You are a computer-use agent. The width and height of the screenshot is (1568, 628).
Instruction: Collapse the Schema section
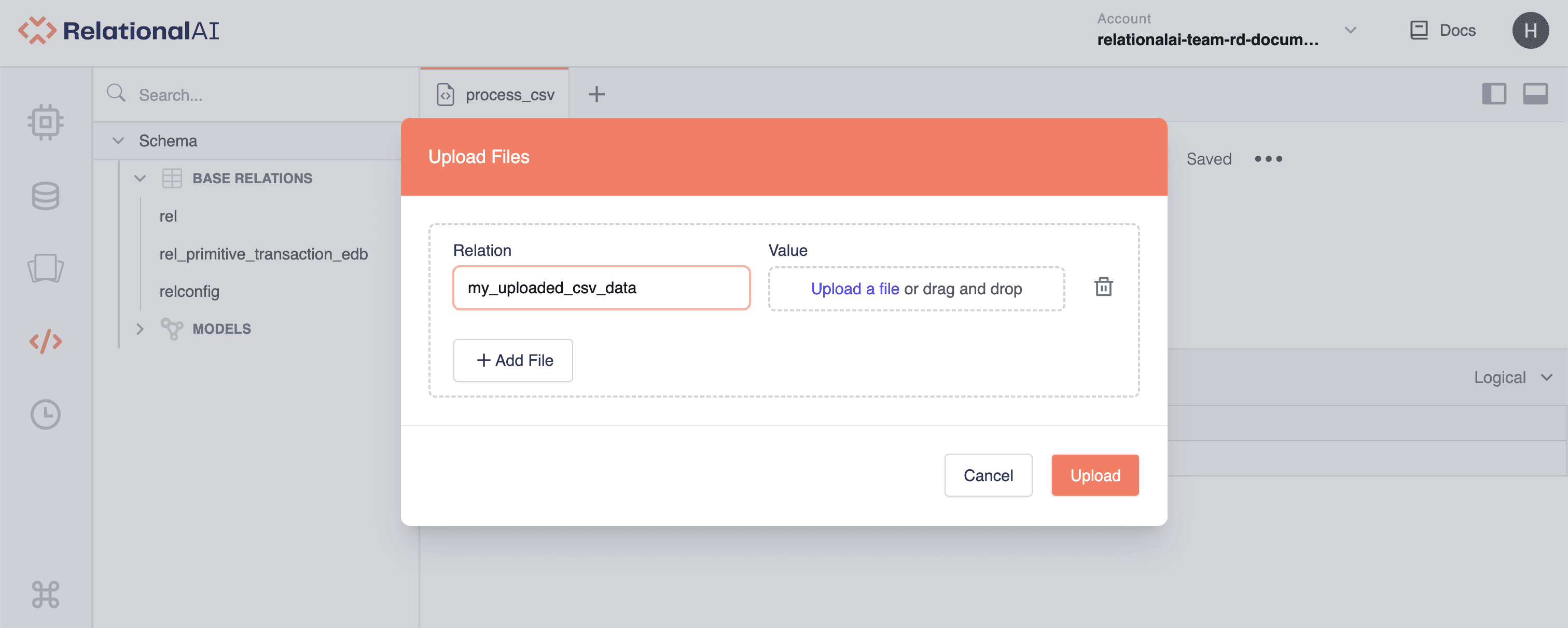(119, 141)
